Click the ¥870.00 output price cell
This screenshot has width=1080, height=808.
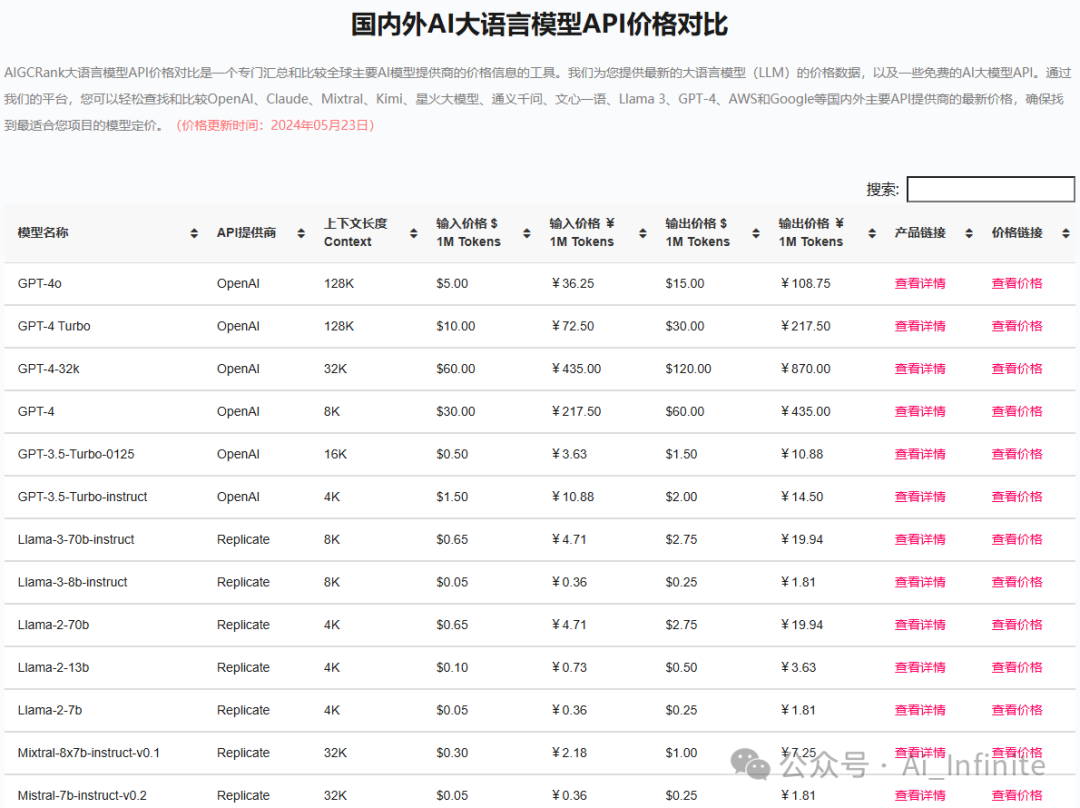(805, 369)
